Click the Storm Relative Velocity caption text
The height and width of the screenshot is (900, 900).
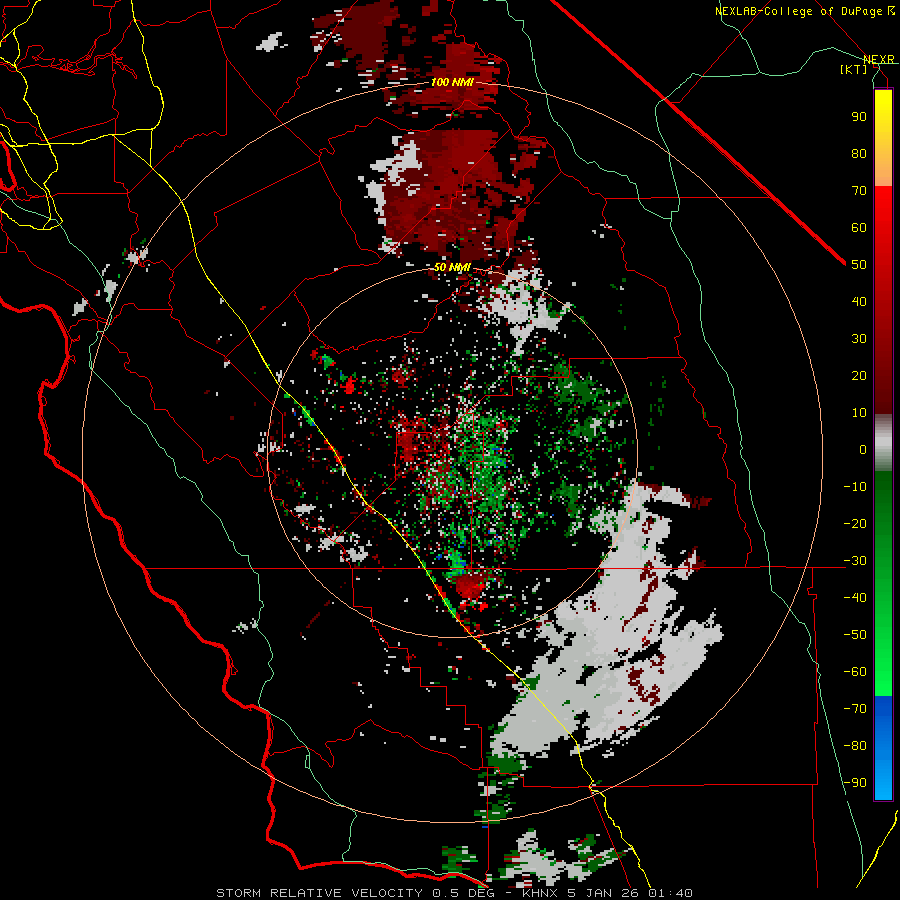(x=454, y=893)
